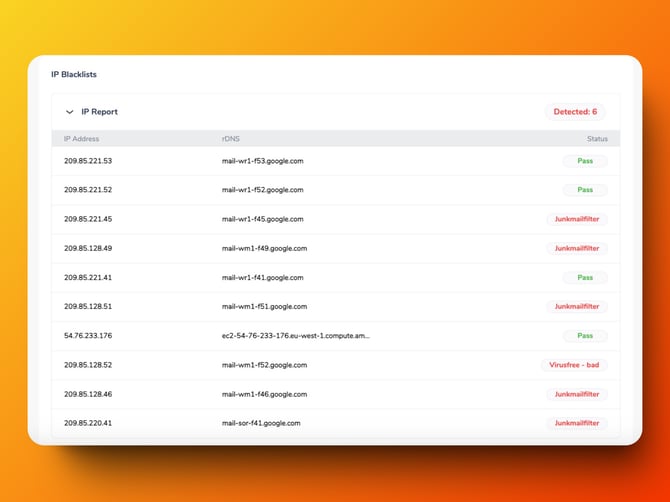
Task: Click Pass badge for 209.85.221.53
Action: [x=584, y=161]
